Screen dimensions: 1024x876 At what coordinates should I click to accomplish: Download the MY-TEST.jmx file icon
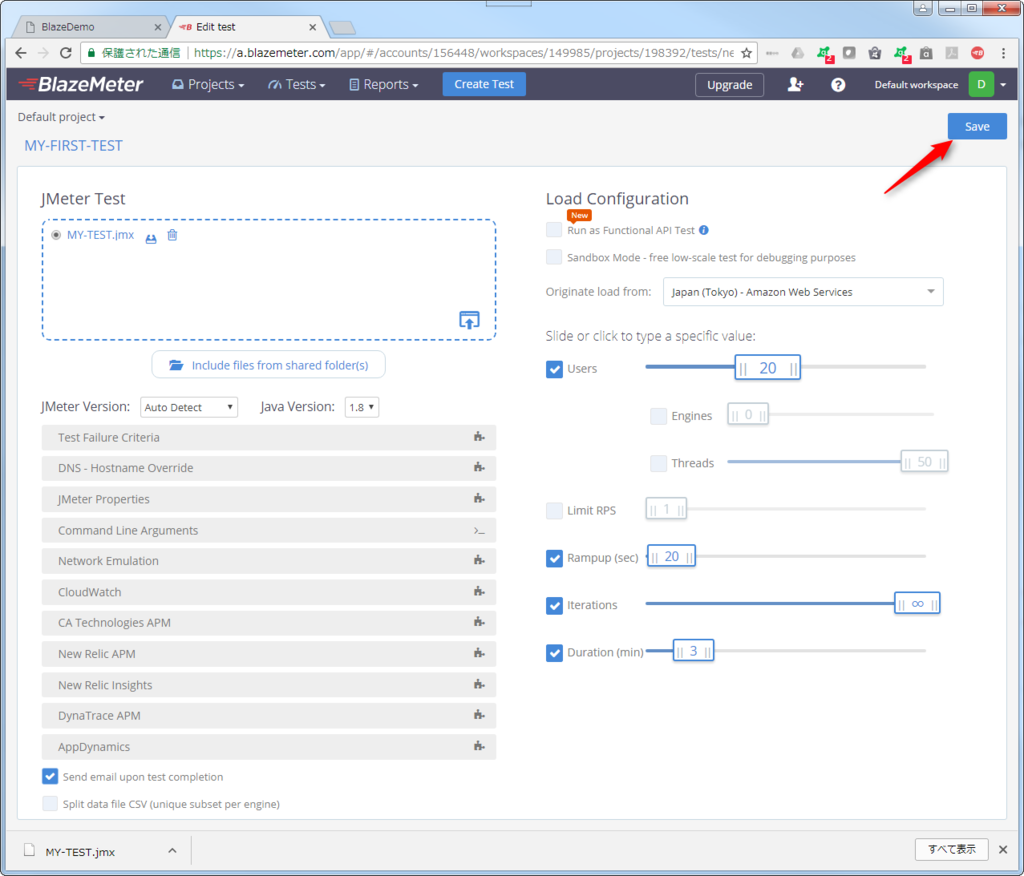(x=151, y=238)
